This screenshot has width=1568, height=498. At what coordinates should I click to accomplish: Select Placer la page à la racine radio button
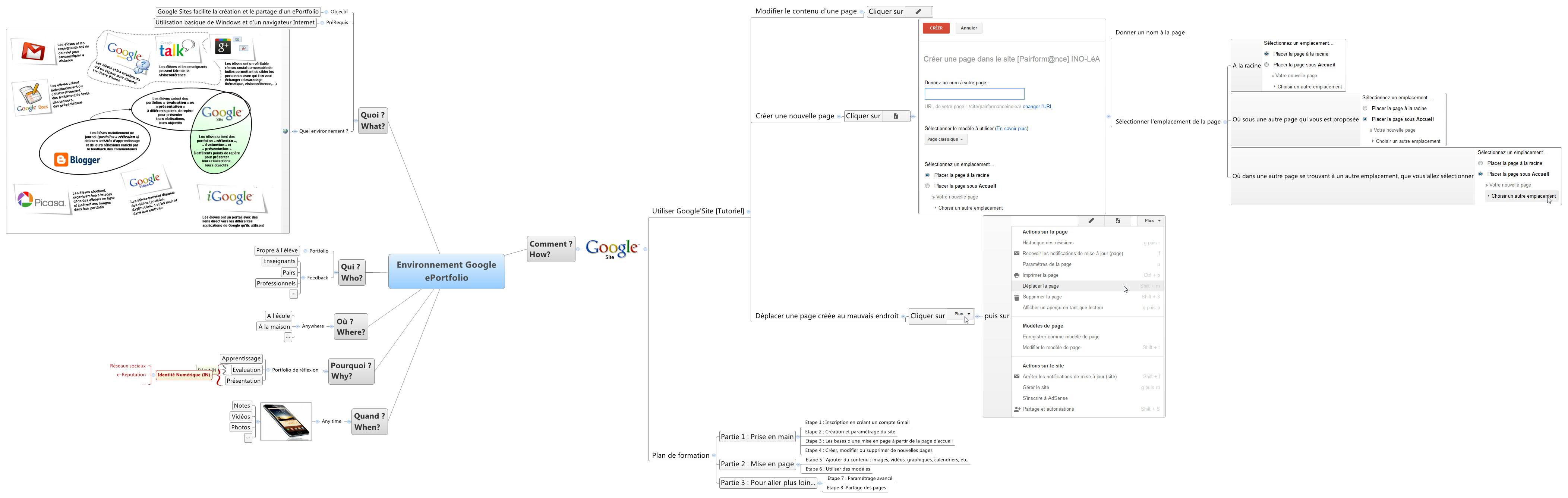[x=928, y=175]
